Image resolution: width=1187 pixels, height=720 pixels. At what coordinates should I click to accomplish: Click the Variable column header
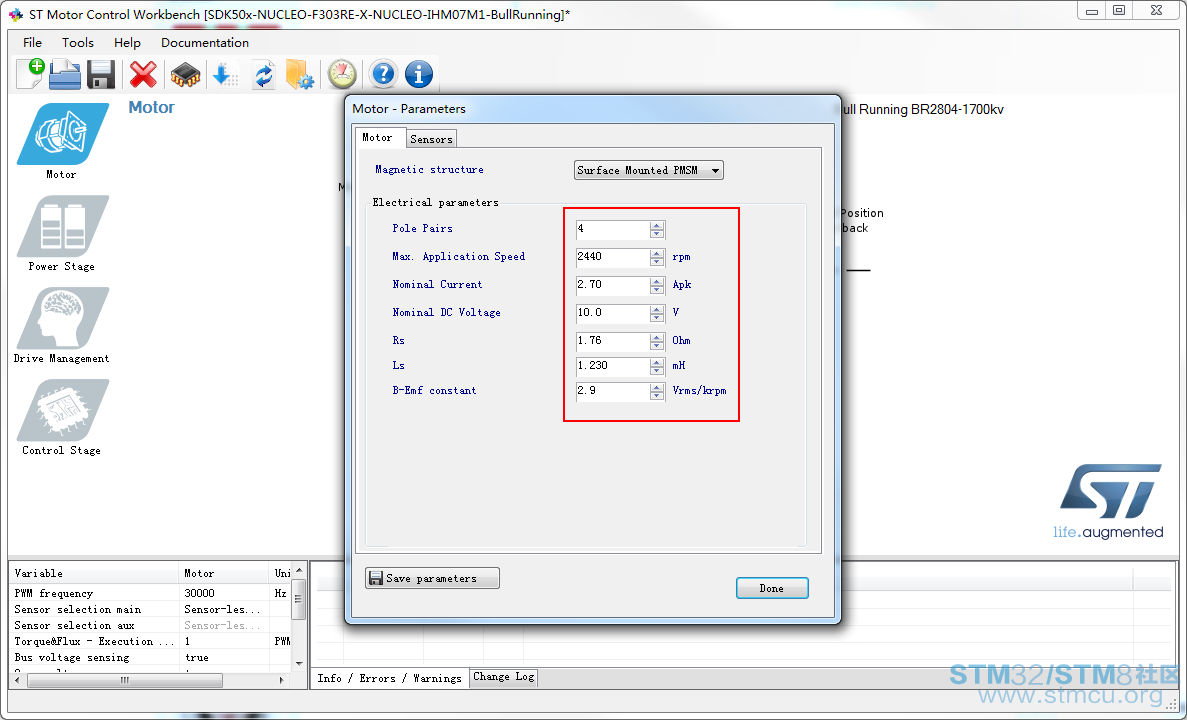tap(94, 573)
